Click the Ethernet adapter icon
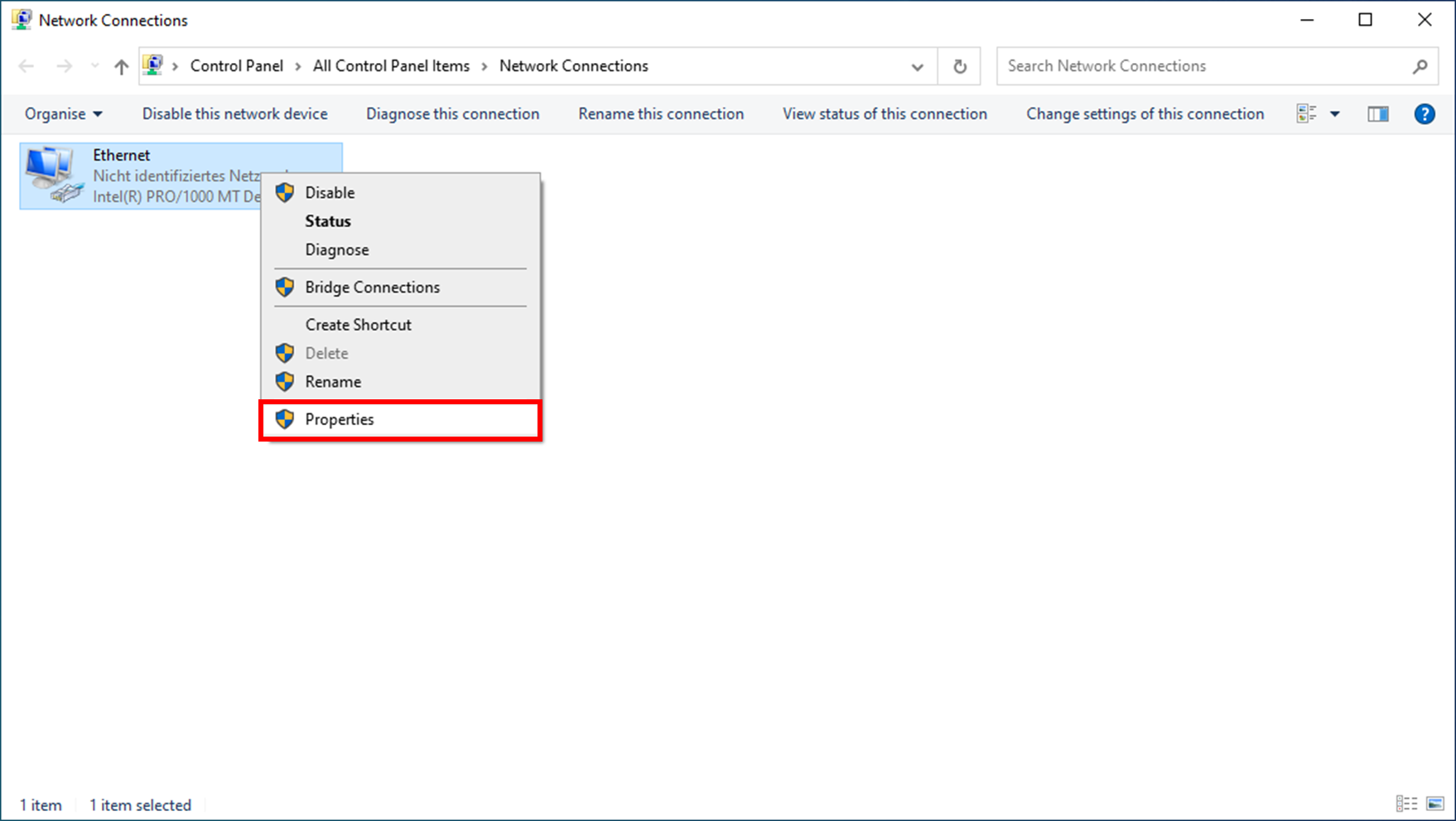 click(53, 175)
